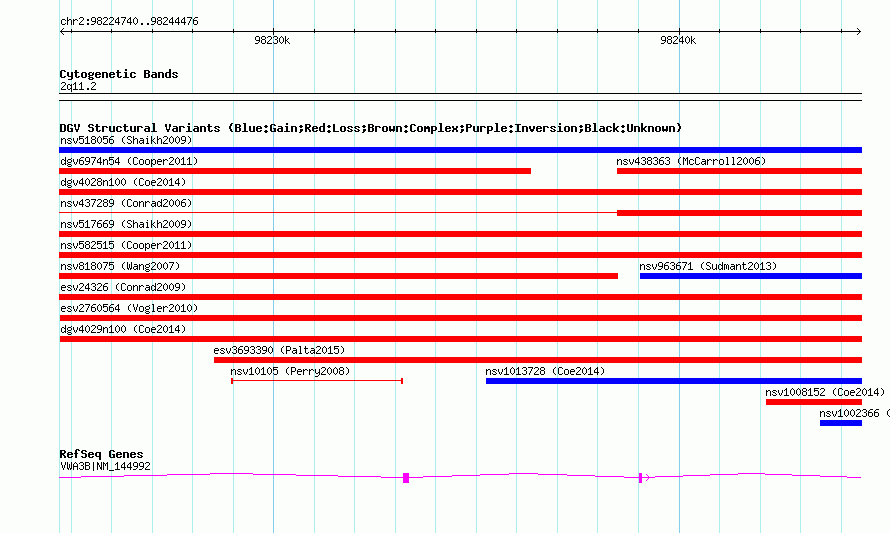Click the red dgv4028n100 loss bar
Image resolution: width=890 pixels, height=533 pixels.
pyautogui.click(x=460, y=192)
